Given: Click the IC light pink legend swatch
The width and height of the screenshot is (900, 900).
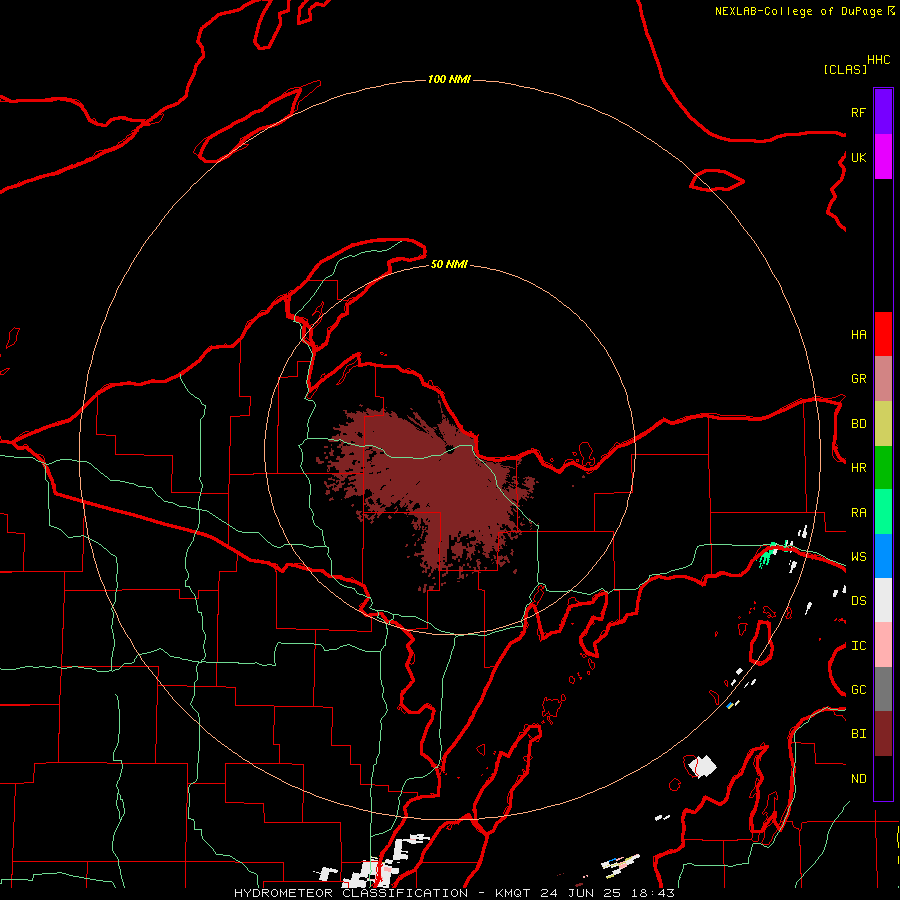Looking at the screenshot, I should [883, 645].
